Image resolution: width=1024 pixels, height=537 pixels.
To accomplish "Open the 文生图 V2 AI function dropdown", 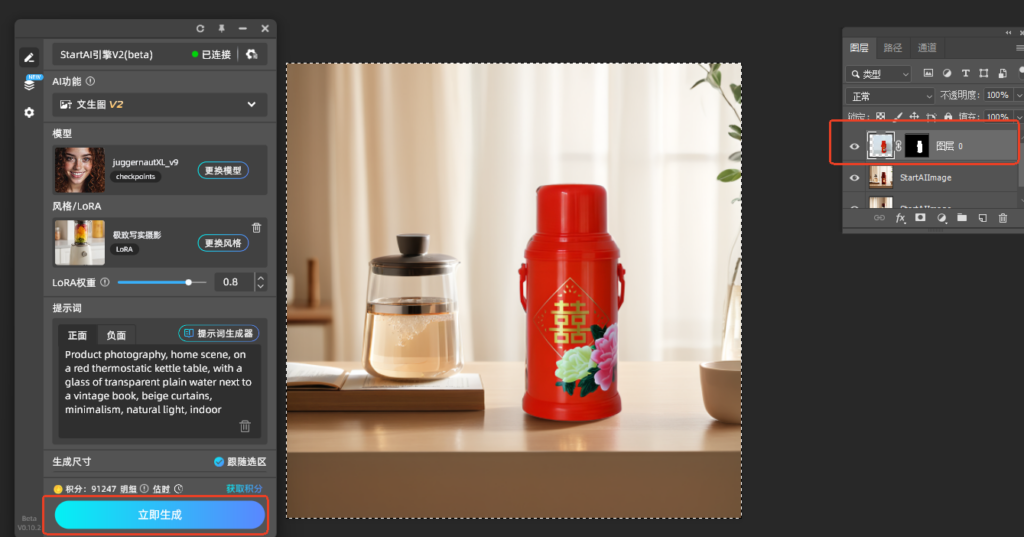I will click(x=159, y=105).
